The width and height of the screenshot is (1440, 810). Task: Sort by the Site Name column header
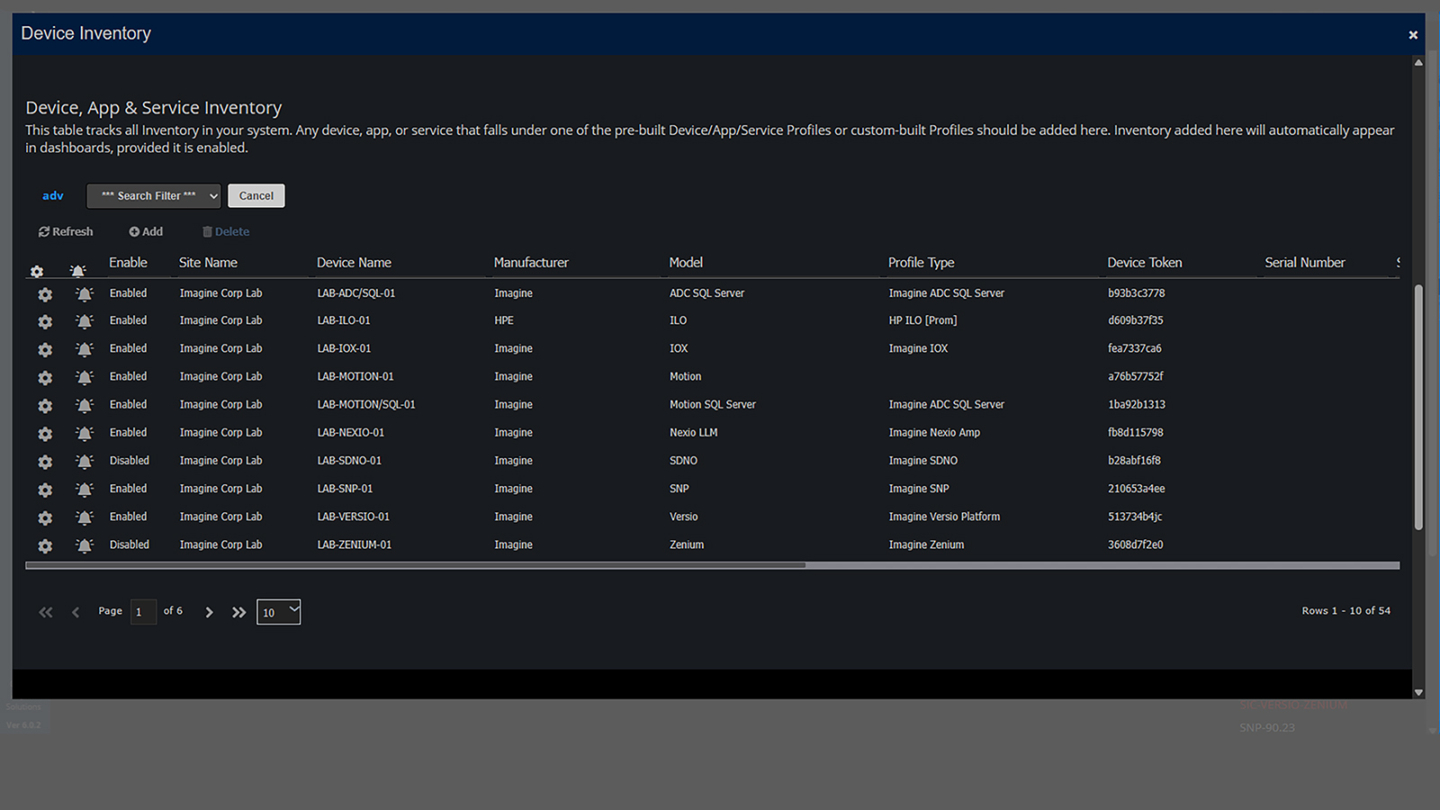point(208,263)
